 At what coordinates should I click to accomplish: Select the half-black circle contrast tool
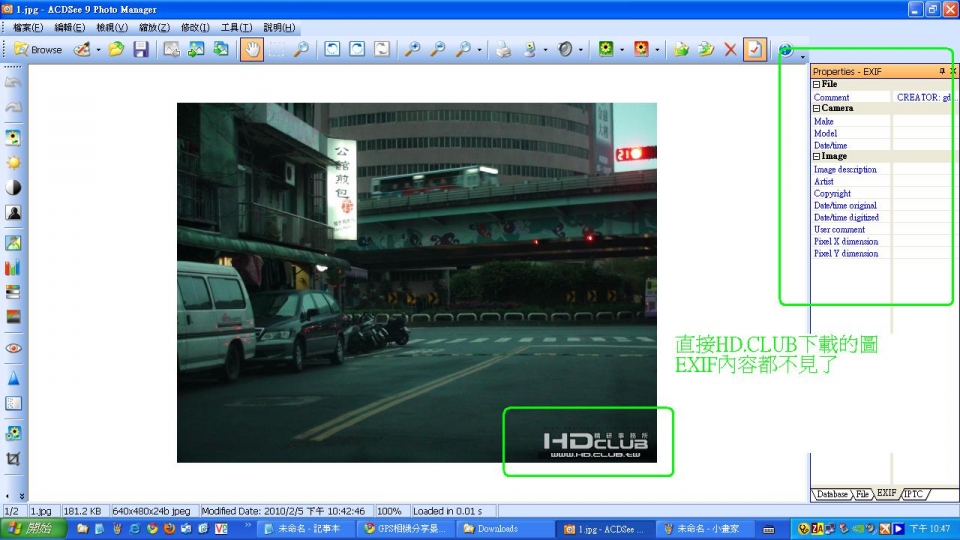tap(13, 187)
